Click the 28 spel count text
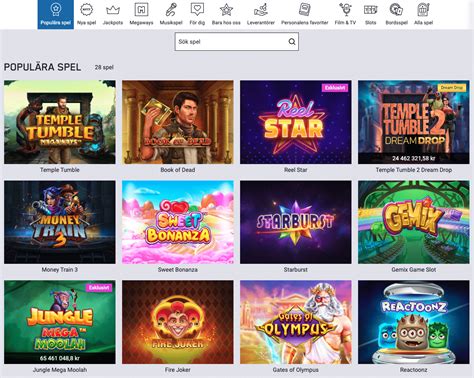474x378 pixels. tap(104, 67)
